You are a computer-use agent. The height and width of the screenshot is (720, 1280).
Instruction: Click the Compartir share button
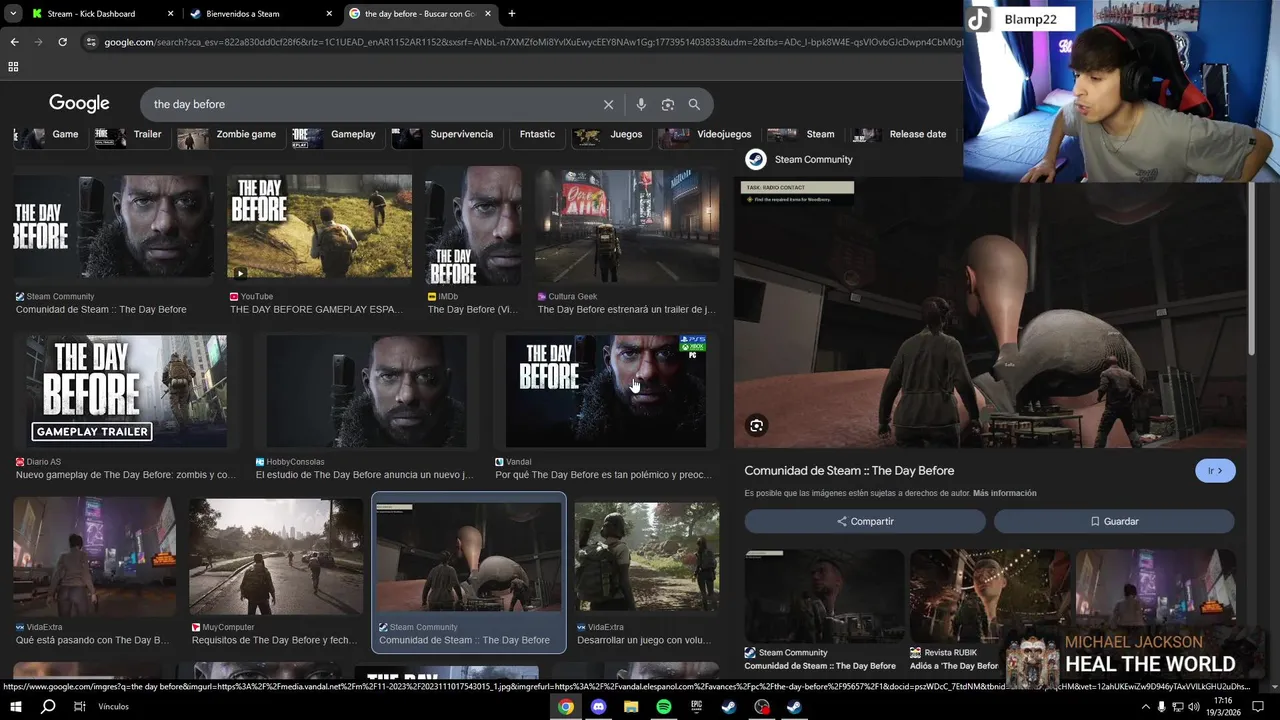click(865, 521)
